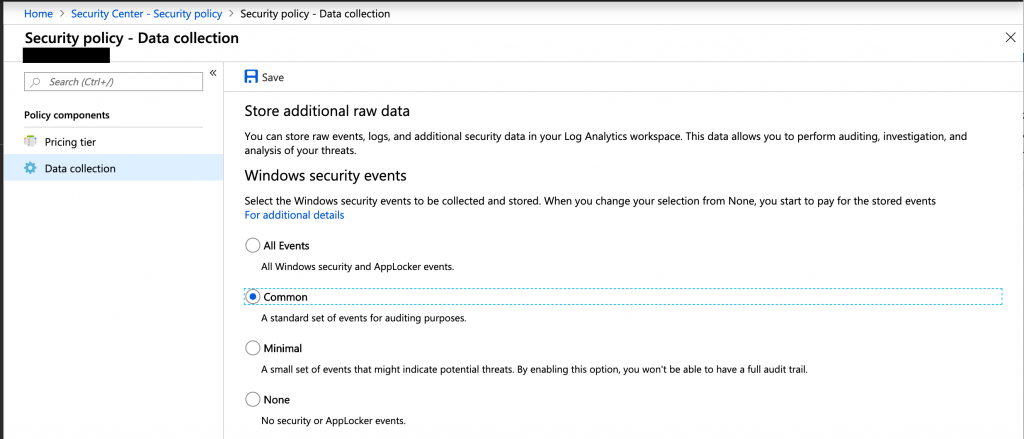Click the Pricing tier icon

31,142
